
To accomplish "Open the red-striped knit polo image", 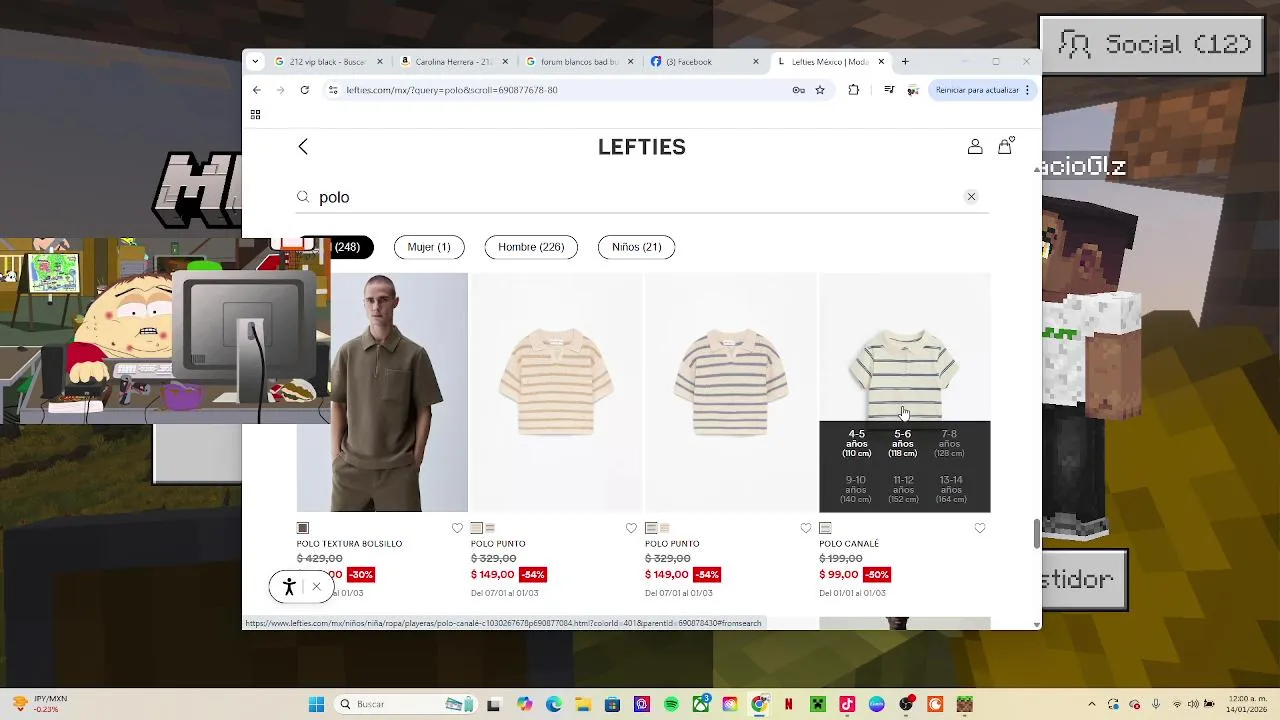I will pos(556,392).
